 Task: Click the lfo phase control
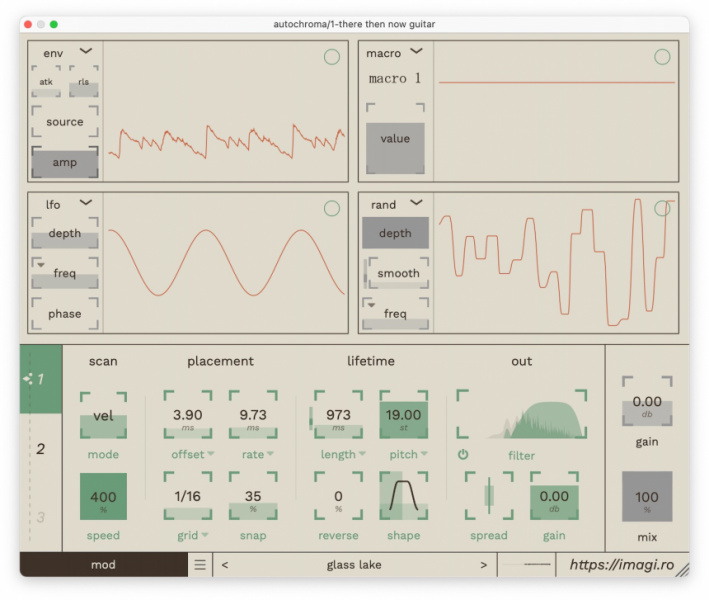click(65, 314)
